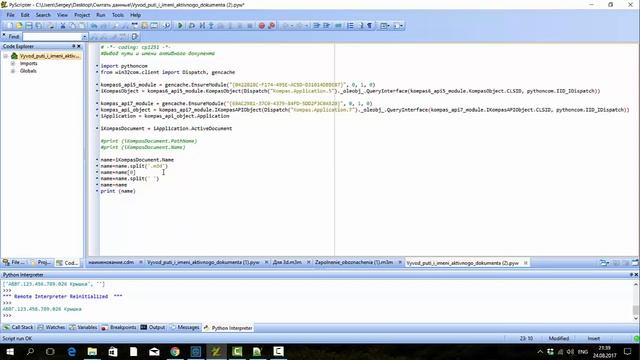Open the View menu
This screenshot has width=640, height=360.
coord(62,15)
